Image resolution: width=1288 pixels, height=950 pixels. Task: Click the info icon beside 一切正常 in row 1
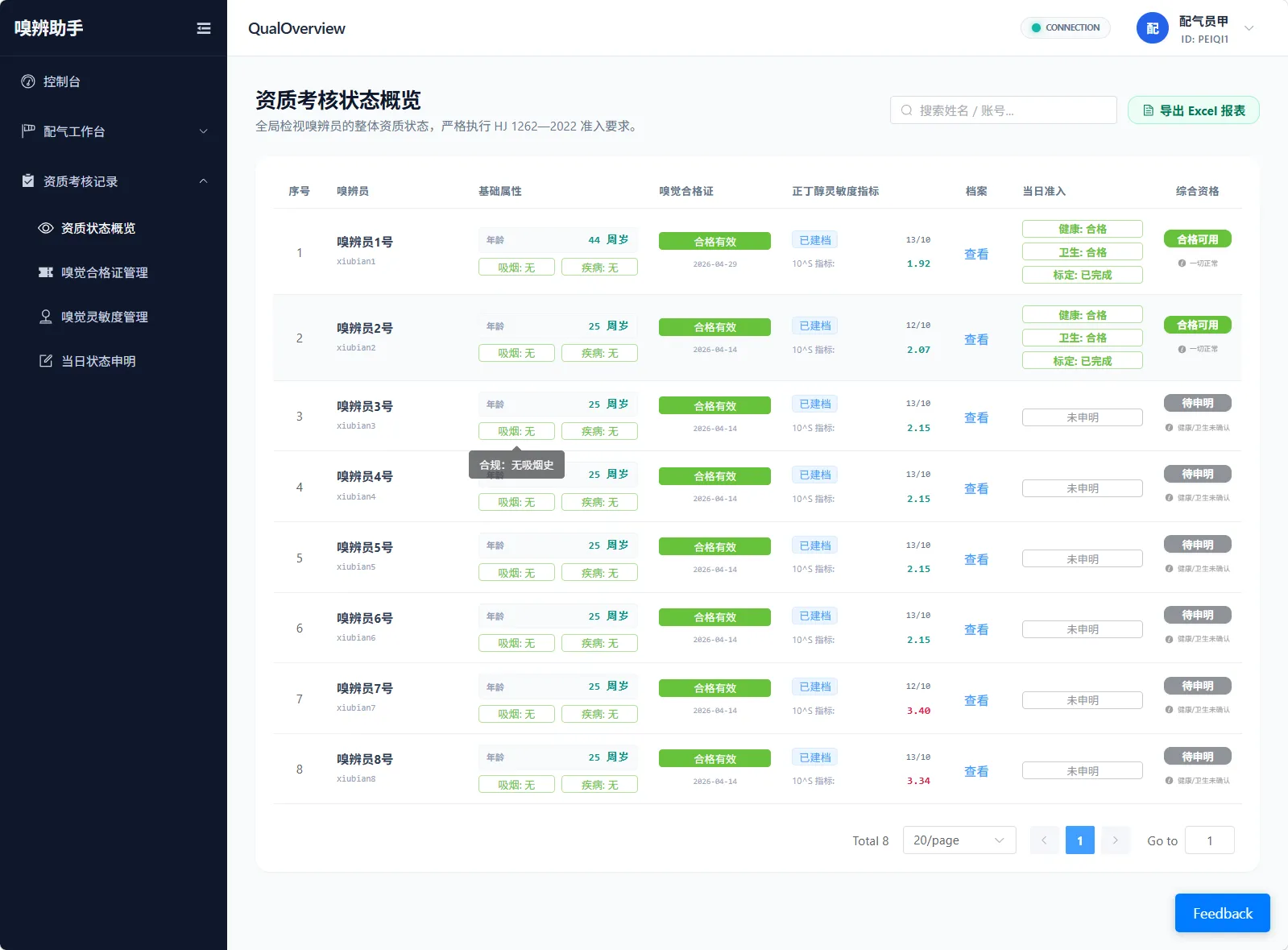point(1182,263)
